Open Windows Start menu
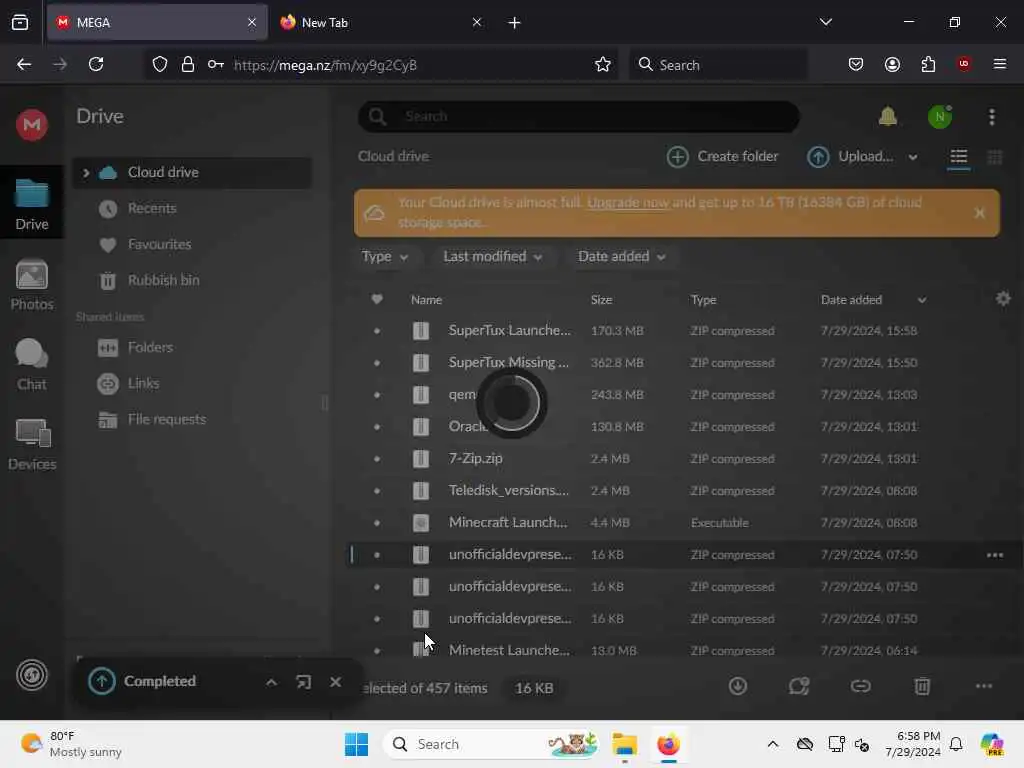 [357, 744]
